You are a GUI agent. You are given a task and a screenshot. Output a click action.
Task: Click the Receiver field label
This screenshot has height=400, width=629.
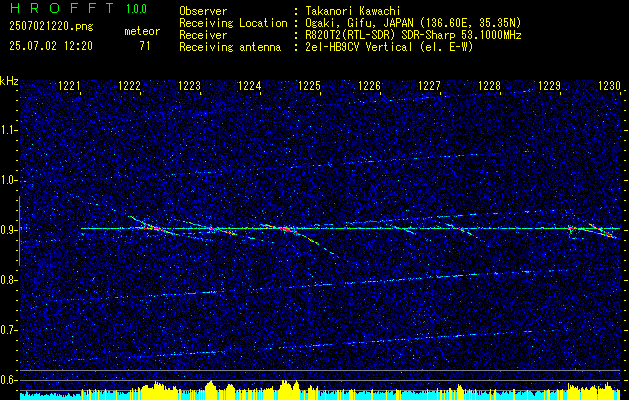(203, 35)
